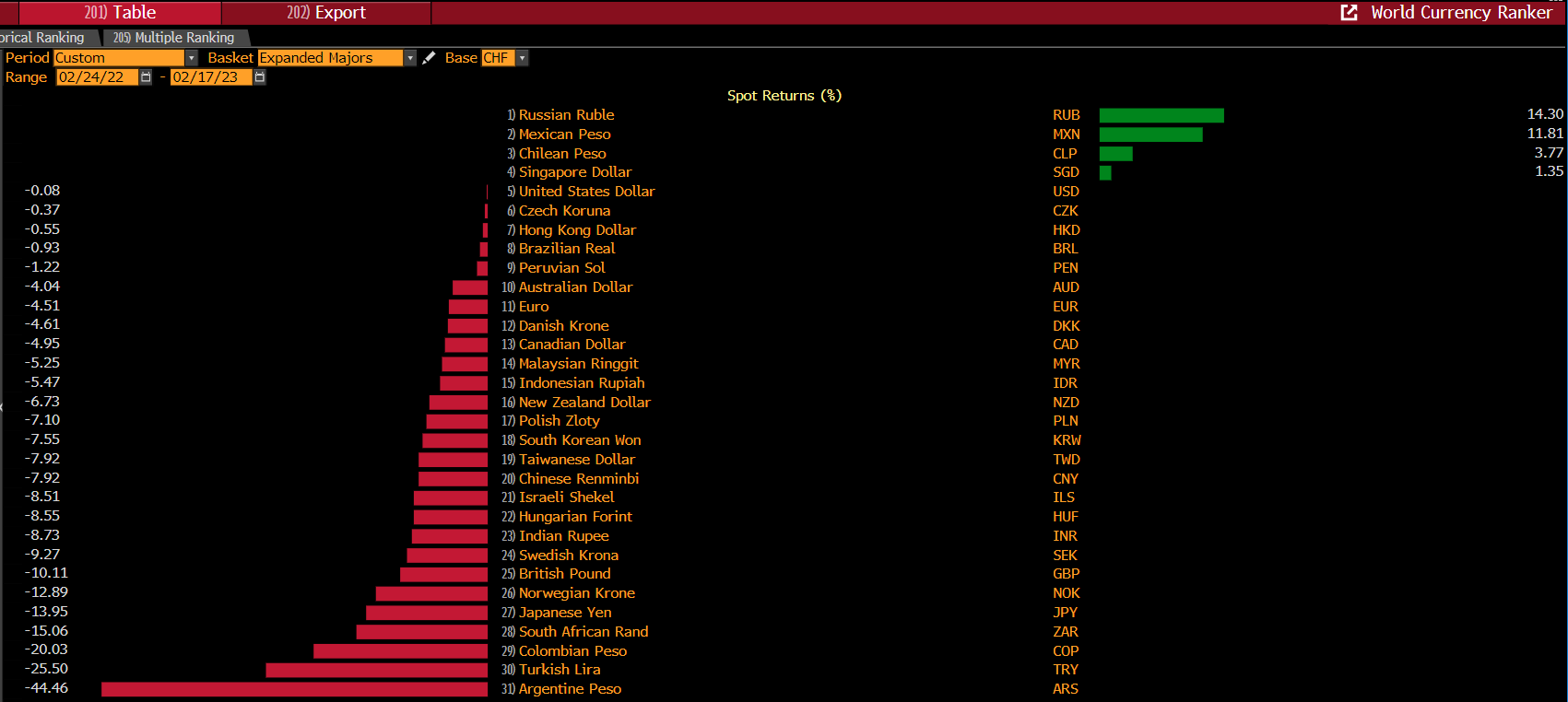Expand the Period Custom dropdown arrow
The image size is (1568, 702).
pos(192,58)
